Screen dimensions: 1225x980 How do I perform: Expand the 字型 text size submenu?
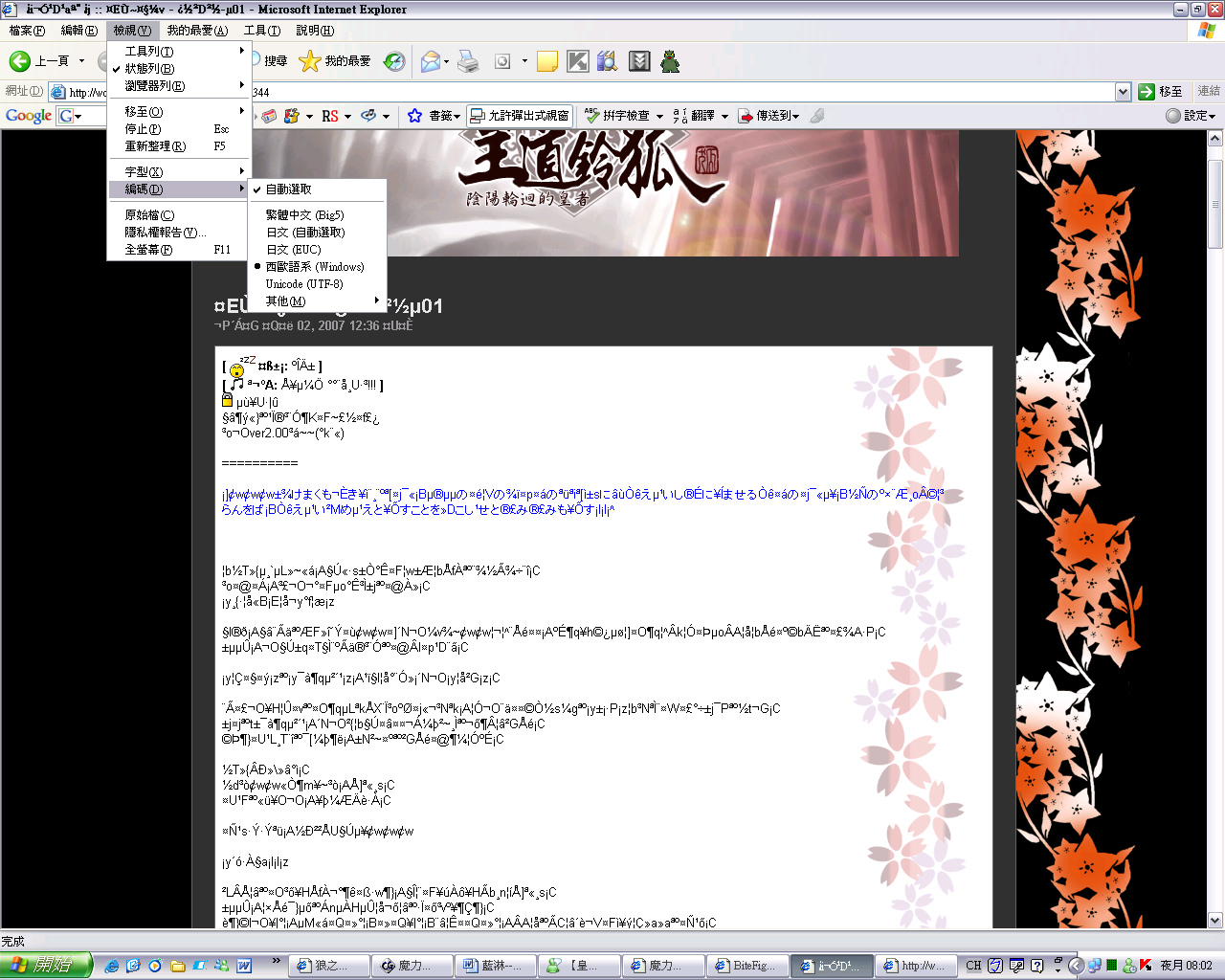click(x=179, y=172)
